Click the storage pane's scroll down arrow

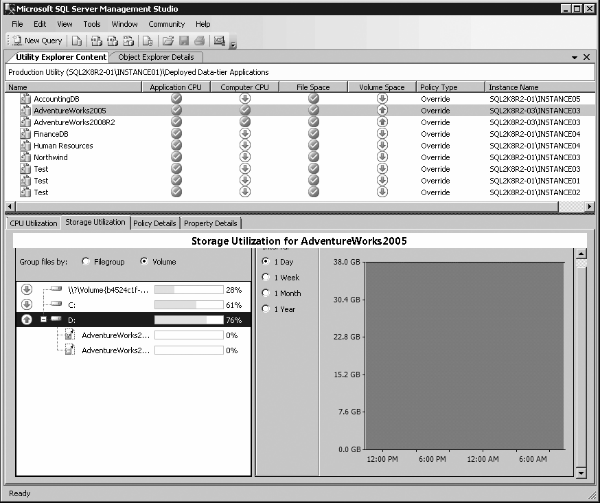coord(581,473)
